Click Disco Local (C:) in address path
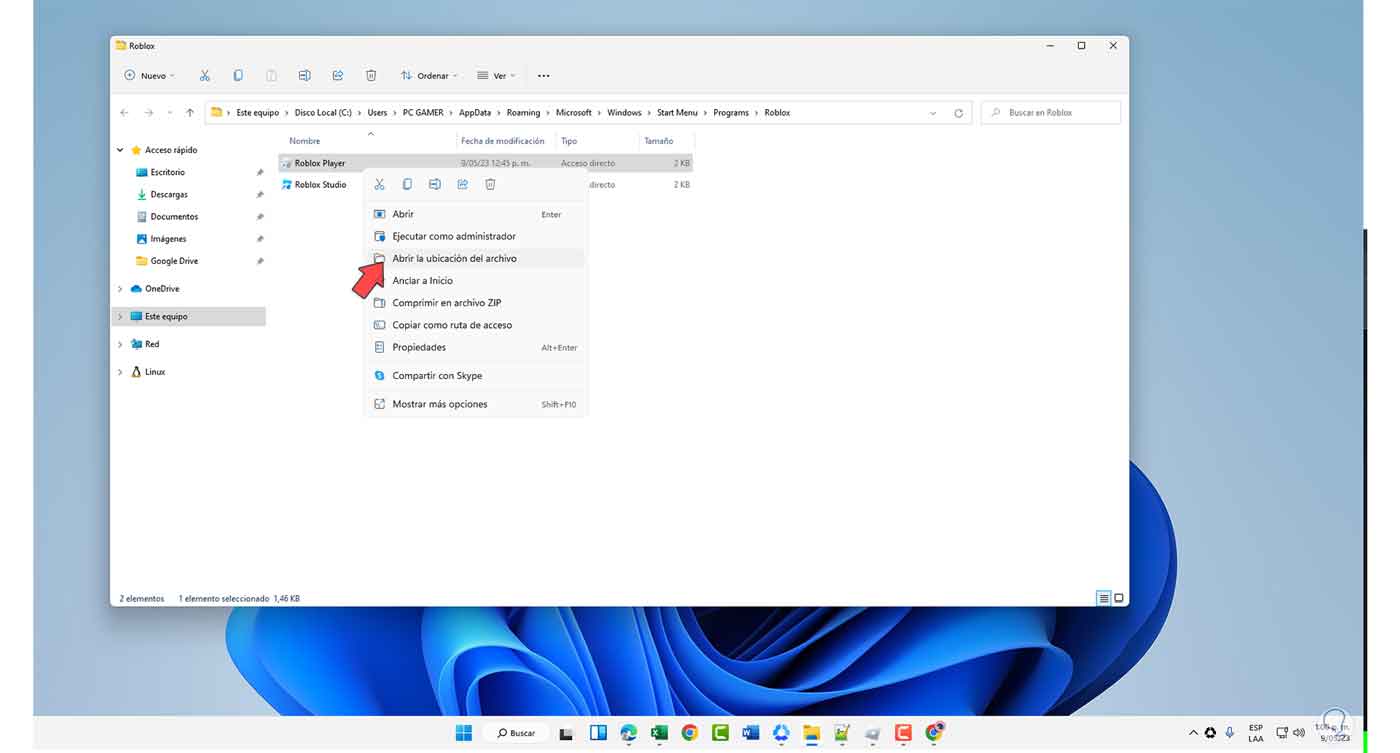 tap(323, 113)
